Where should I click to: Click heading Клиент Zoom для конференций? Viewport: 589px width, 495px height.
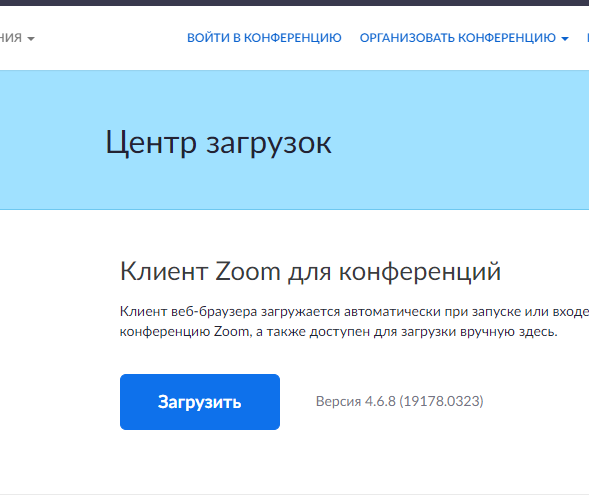coord(310,271)
